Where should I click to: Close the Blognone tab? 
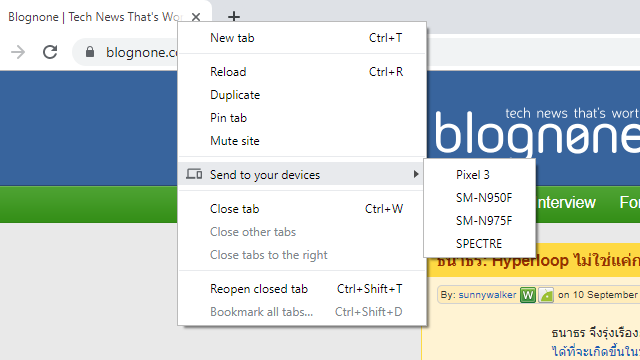pyautogui.click(x=196, y=17)
